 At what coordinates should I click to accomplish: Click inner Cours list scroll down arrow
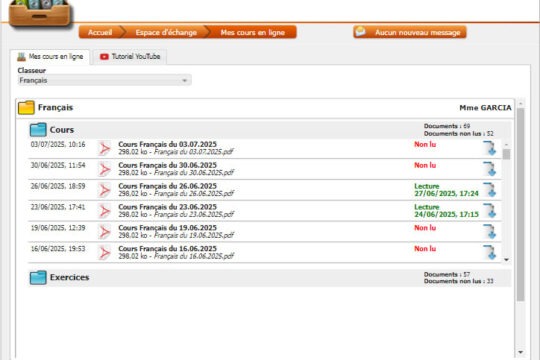[x=506, y=260]
